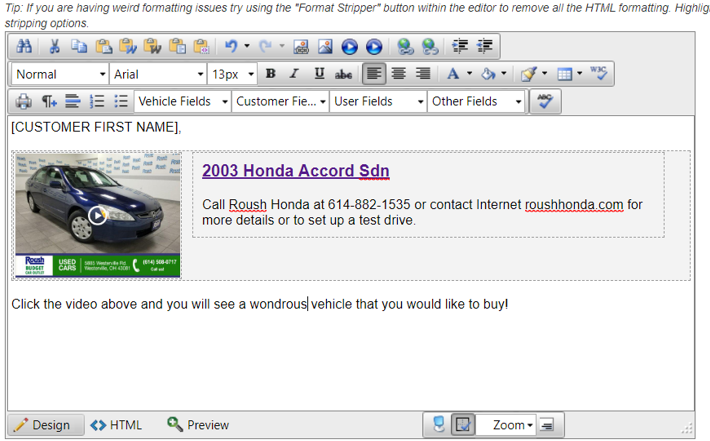Insert a bulleted list

coord(121,101)
